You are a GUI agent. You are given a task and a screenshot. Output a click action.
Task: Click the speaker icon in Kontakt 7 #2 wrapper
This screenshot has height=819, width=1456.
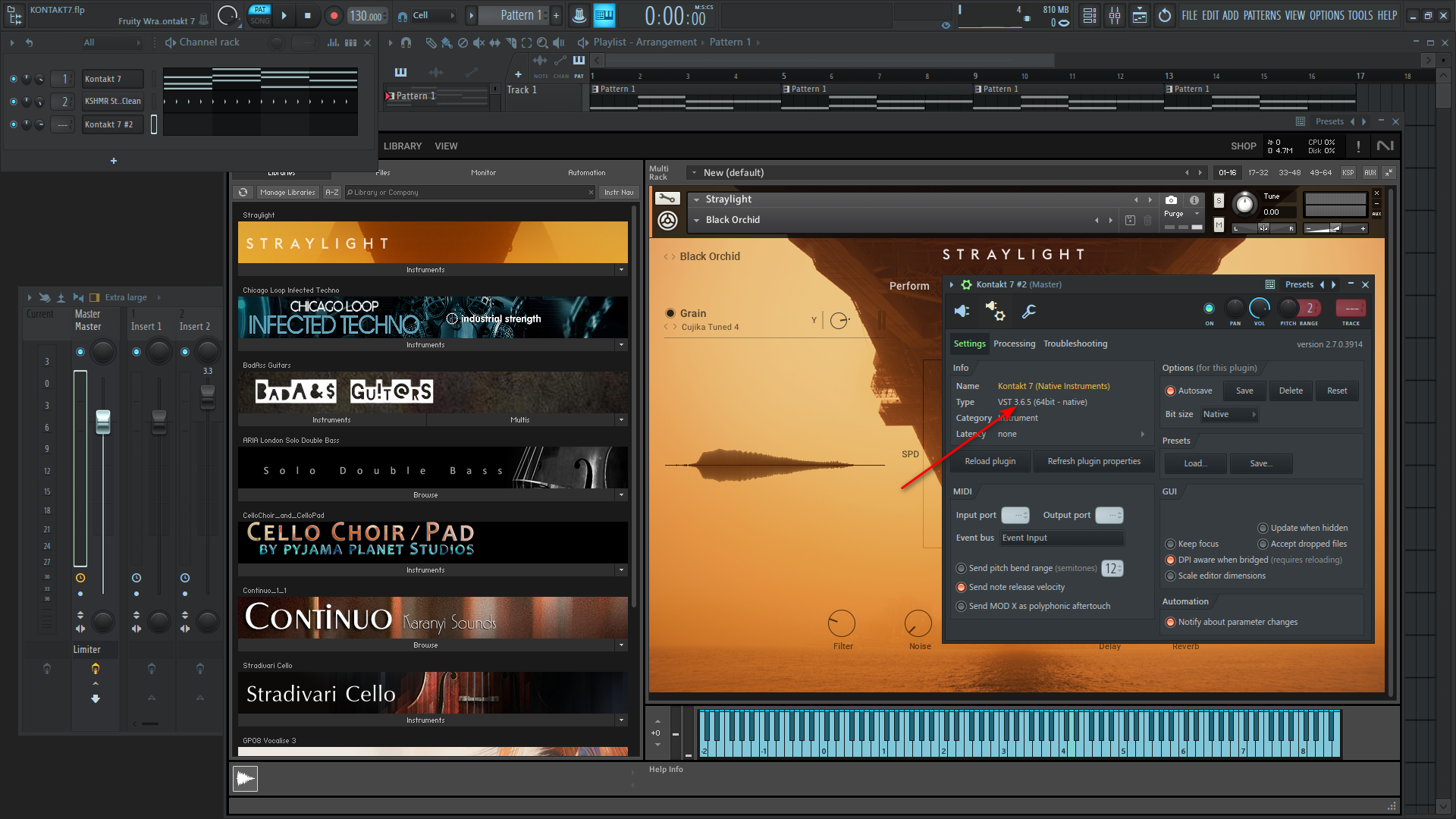pyautogui.click(x=962, y=311)
